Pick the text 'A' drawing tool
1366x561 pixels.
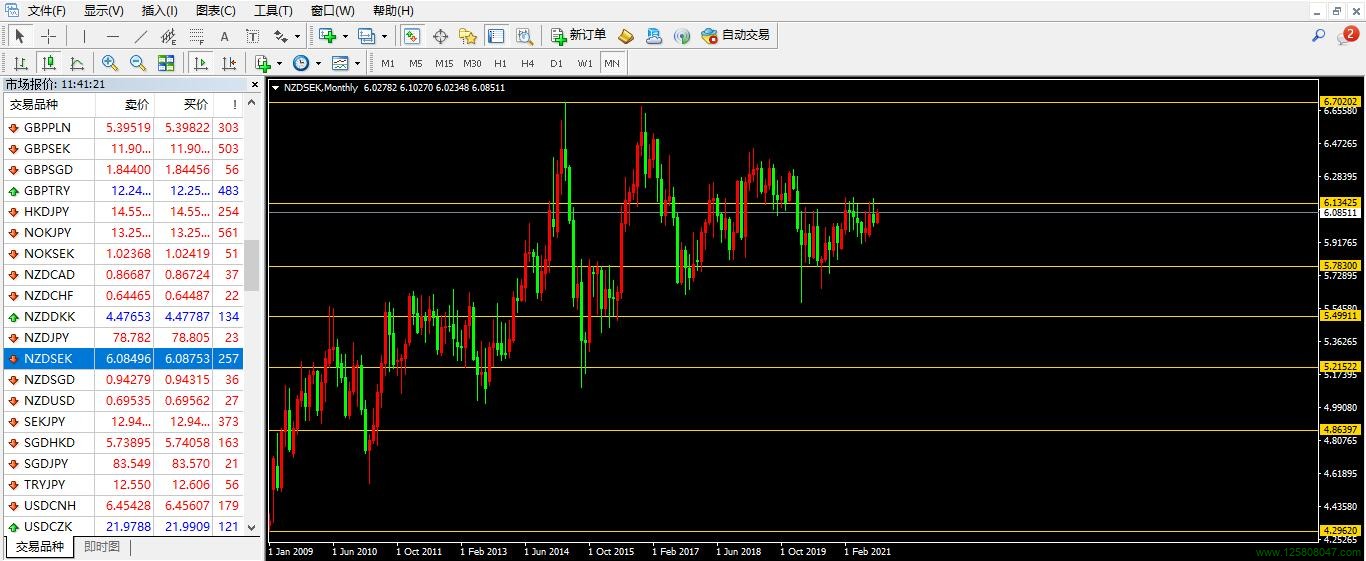pyautogui.click(x=224, y=36)
